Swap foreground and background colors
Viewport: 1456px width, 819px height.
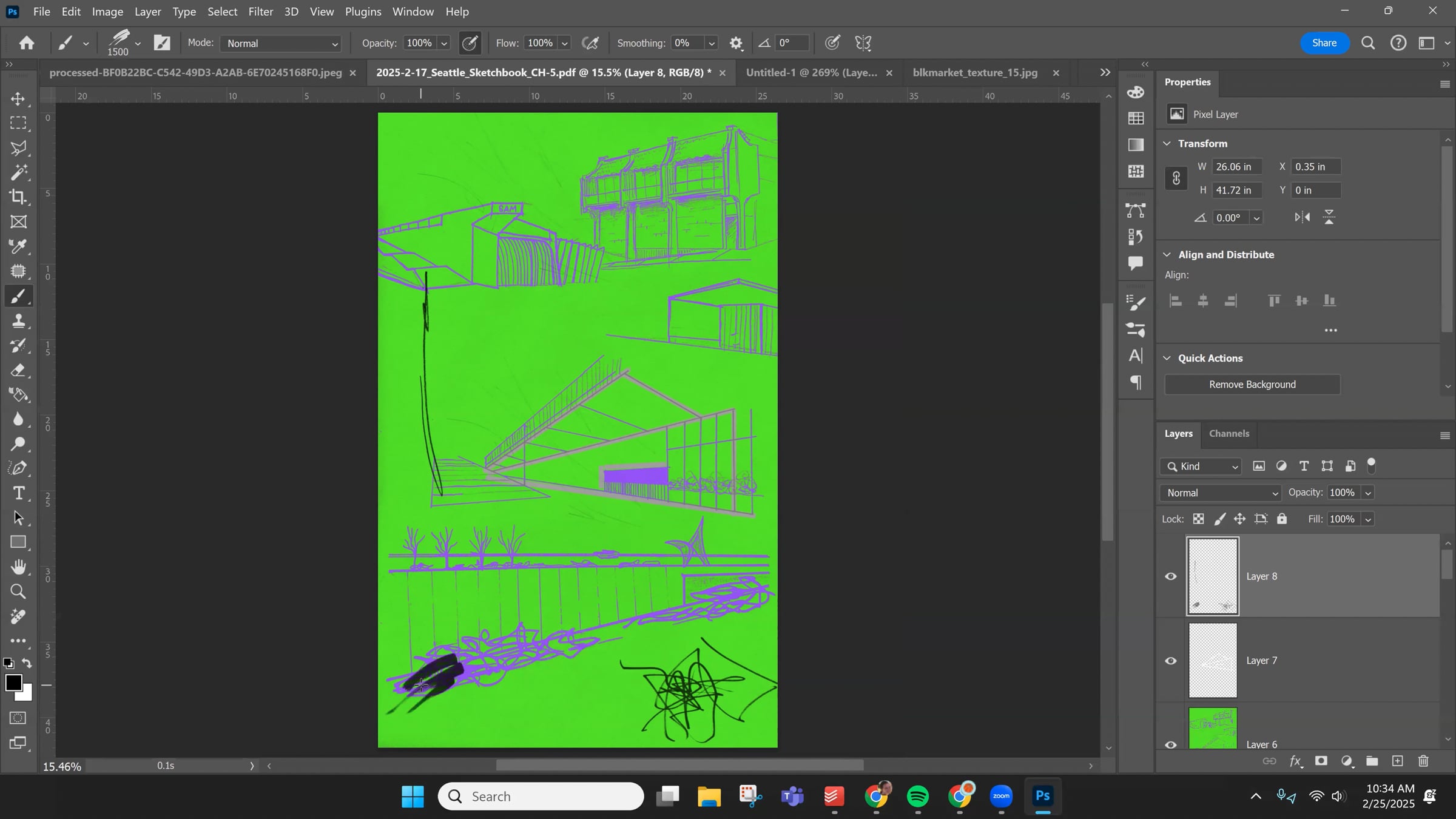point(27,664)
